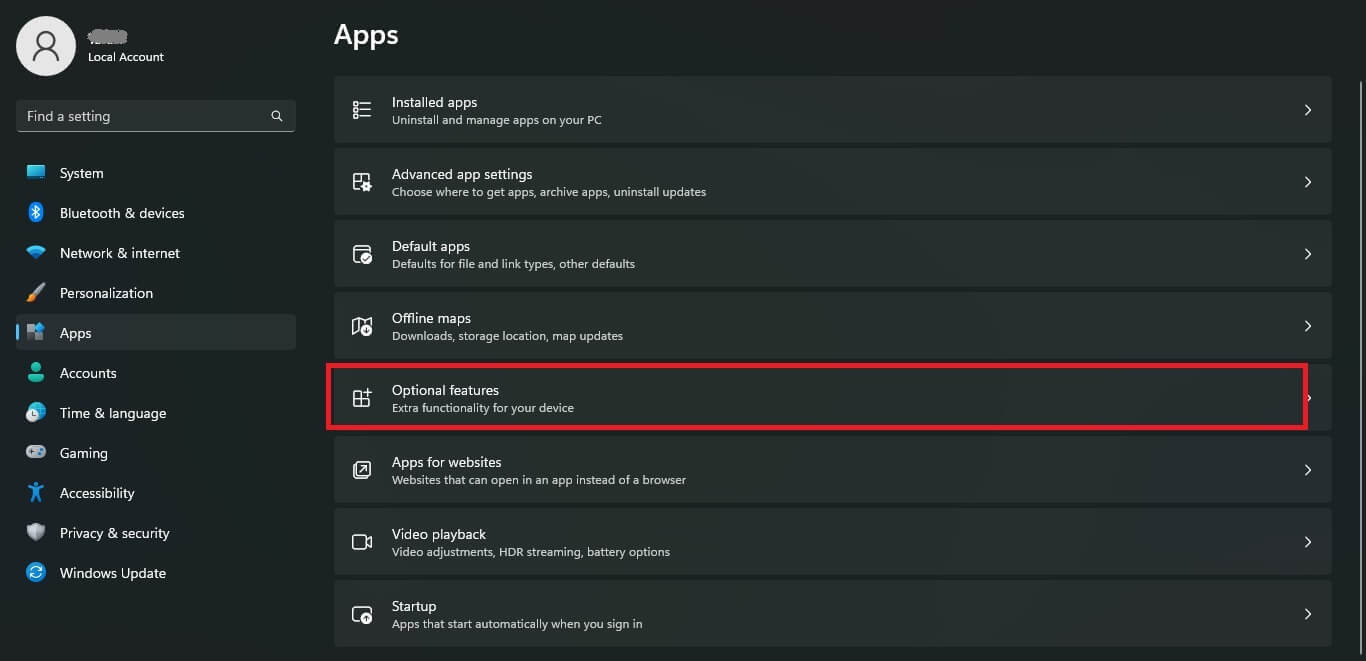The image size is (1366, 661).
Task: Click the Advanced app settings icon
Action: coord(362,182)
